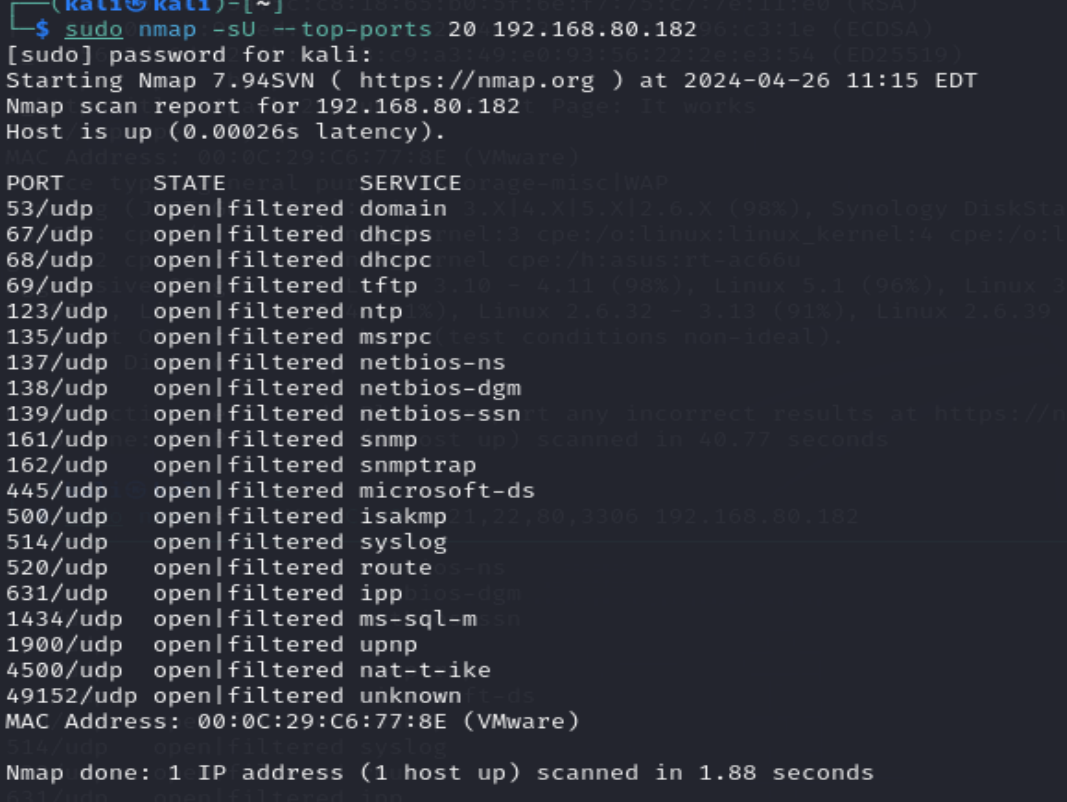Click the nat-t-ike service name

coord(425,670)
